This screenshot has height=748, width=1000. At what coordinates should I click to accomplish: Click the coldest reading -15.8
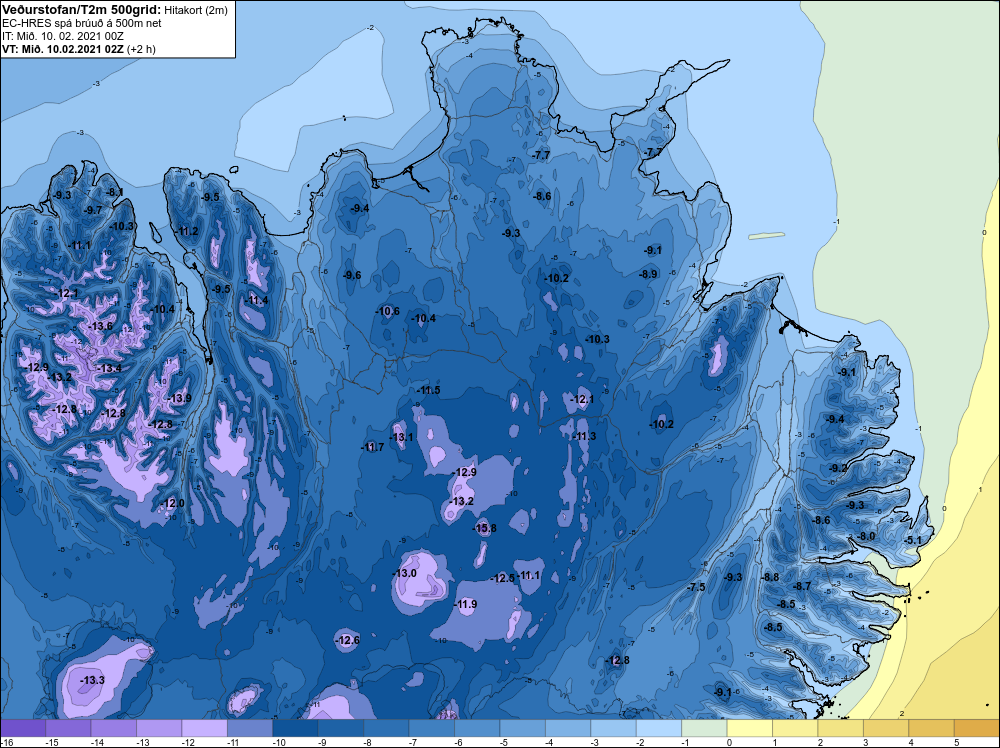(485, 528)
